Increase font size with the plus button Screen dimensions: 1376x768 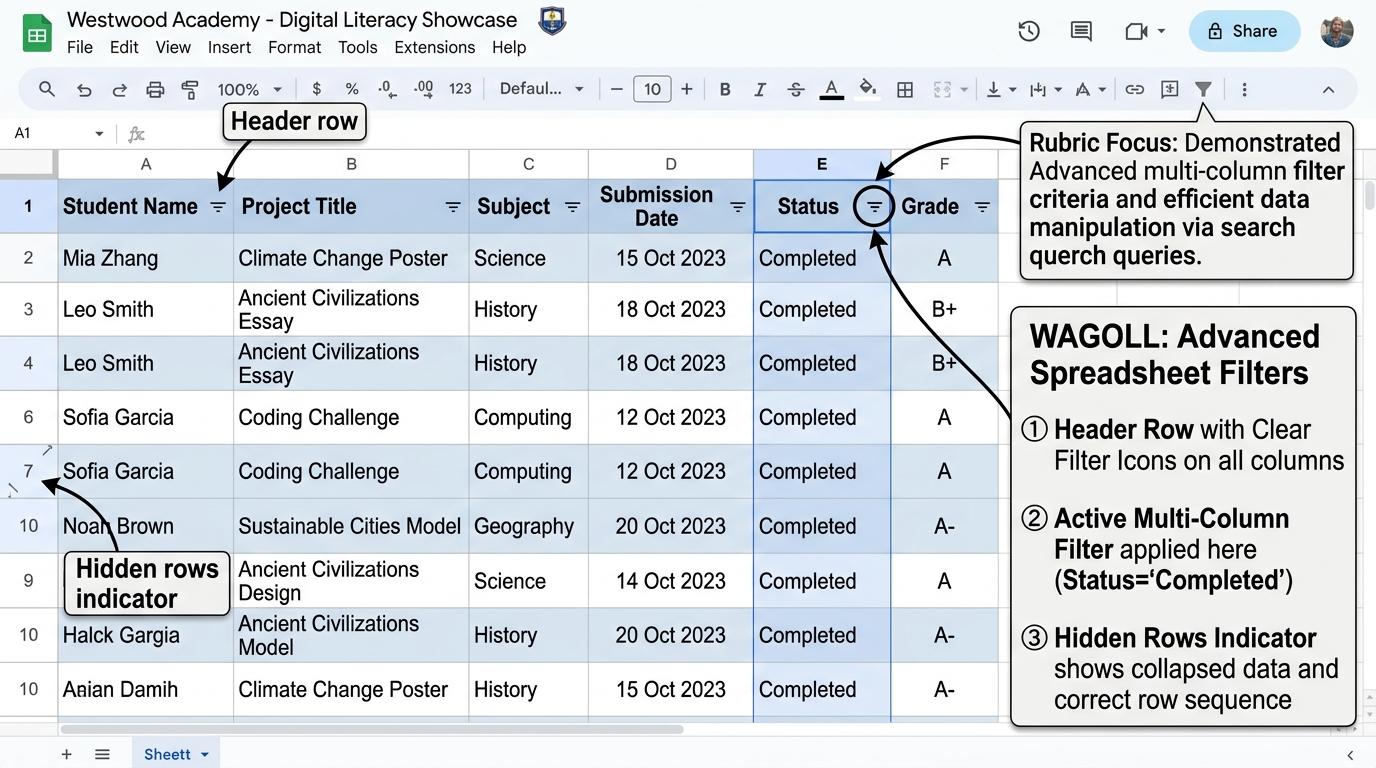tap(687, 89)
